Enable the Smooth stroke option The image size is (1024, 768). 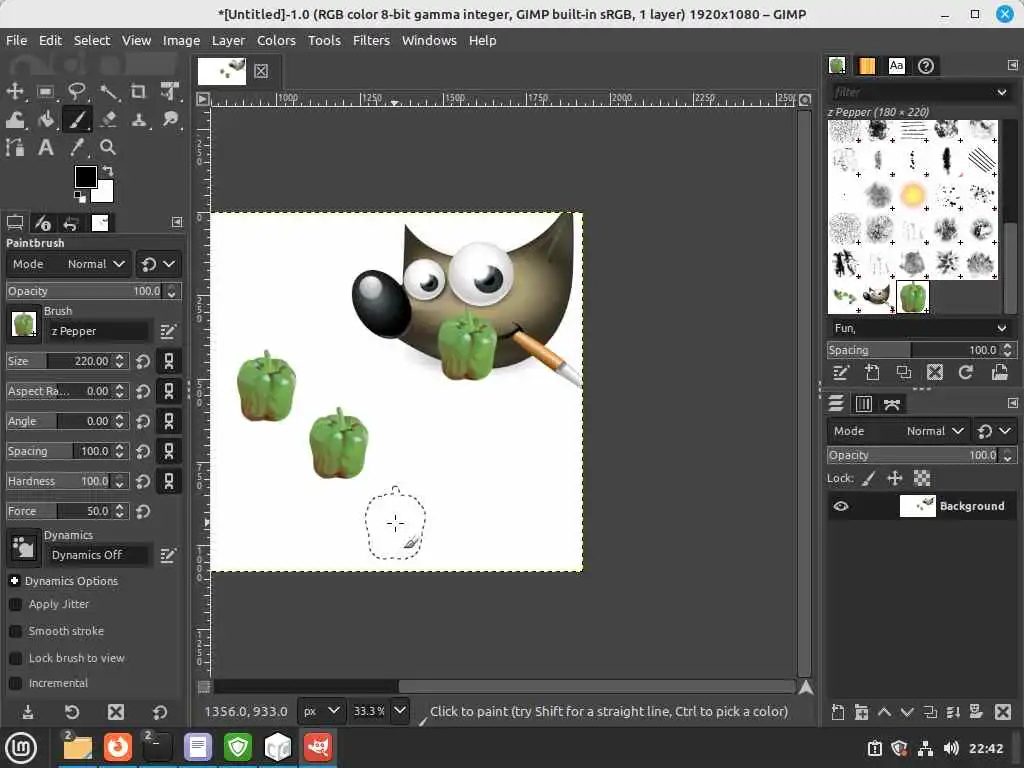pyautogui.click(x=16, y=632)
